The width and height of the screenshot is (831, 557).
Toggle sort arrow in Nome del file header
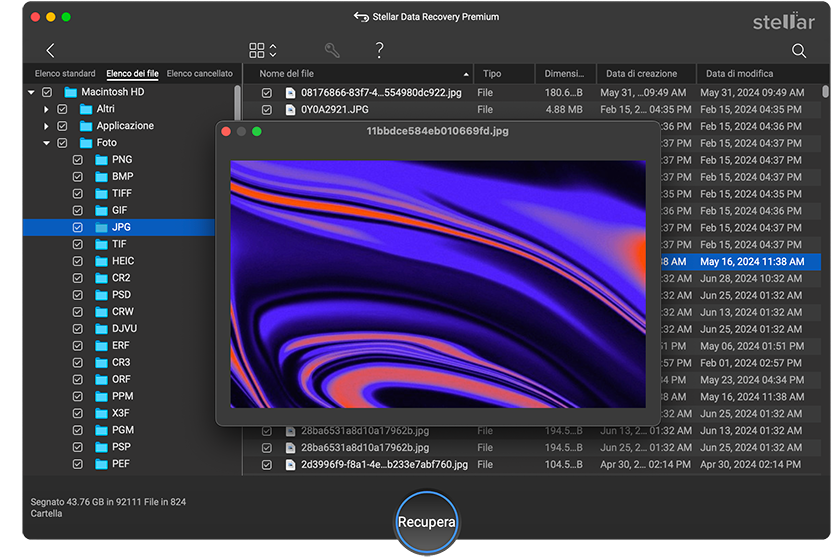coord(466,74)
